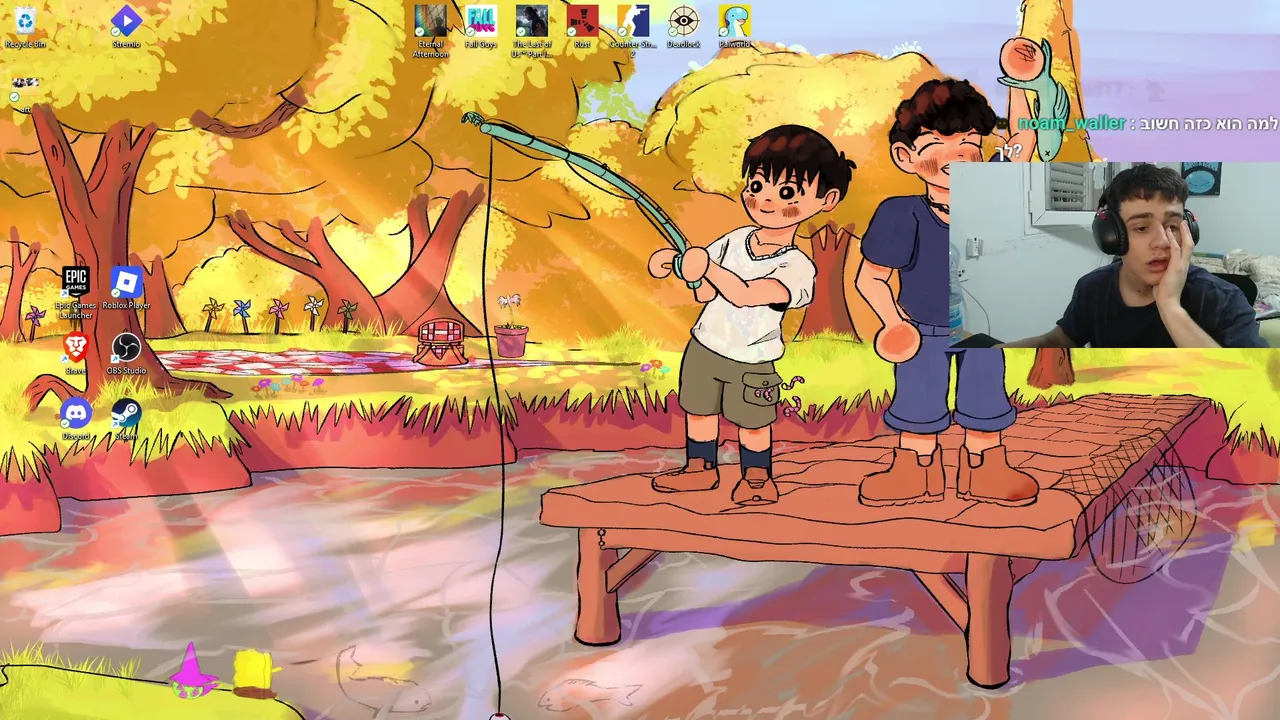Select the small 'art' image file icon
This screenshot has height=720, width=1280.
point(25,92)
